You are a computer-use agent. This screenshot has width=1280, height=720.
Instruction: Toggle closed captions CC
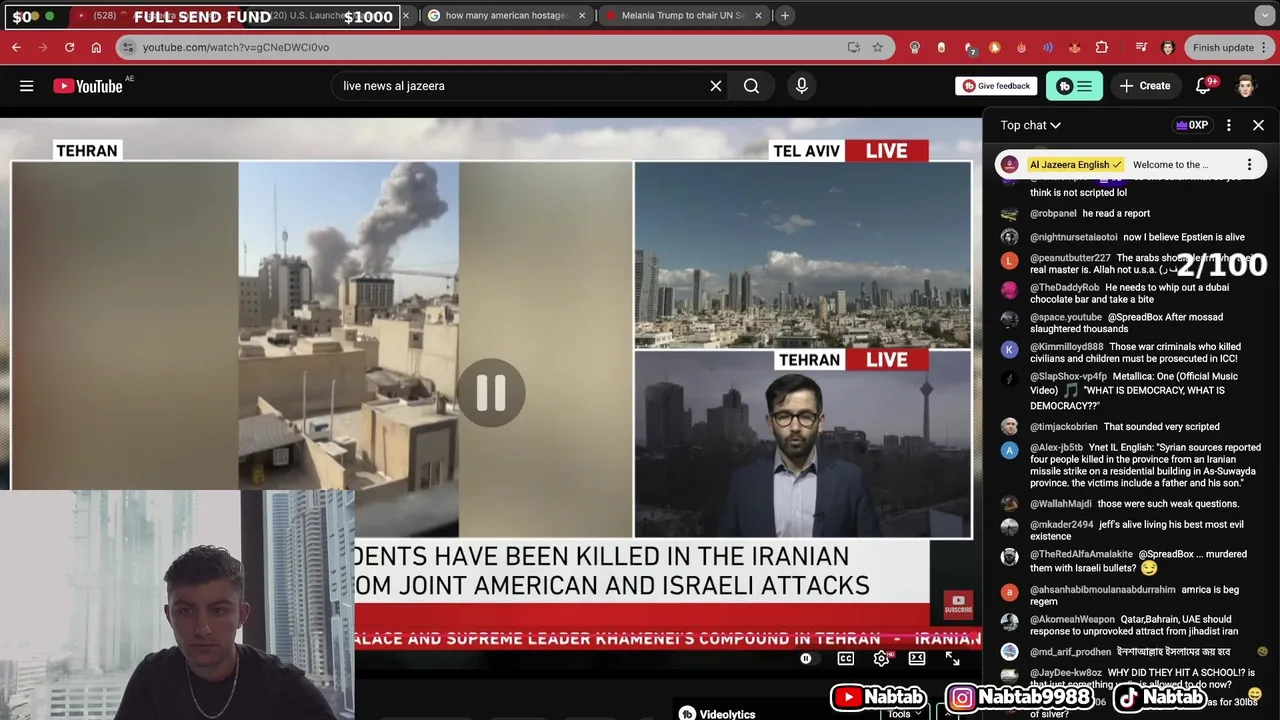pos(846,658)
